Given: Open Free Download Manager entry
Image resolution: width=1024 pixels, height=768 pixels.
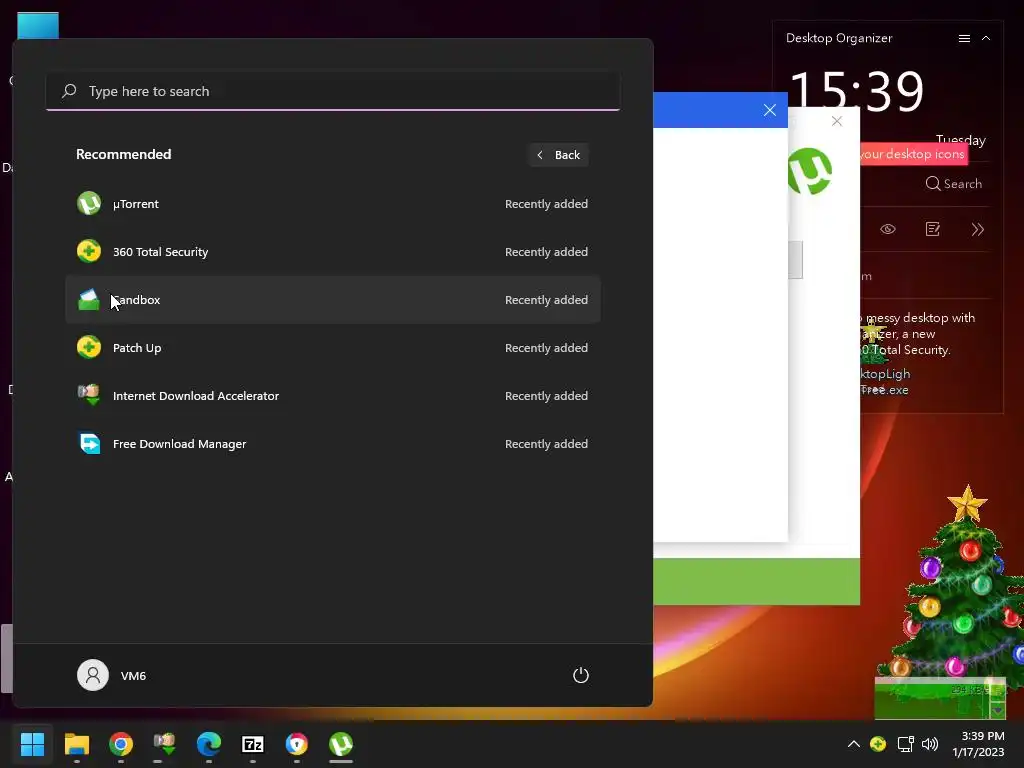Looking at the screenshot, I should pyautogui.click(x=332, y=444).
